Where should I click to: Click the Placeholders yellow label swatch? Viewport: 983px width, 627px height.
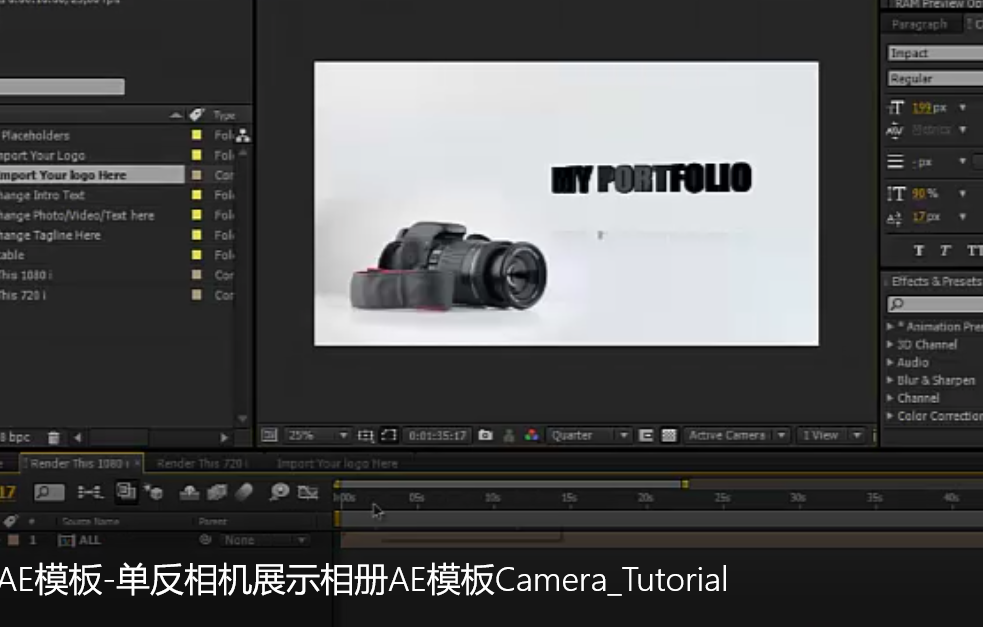pyautogui.click(x=197, y=135)
